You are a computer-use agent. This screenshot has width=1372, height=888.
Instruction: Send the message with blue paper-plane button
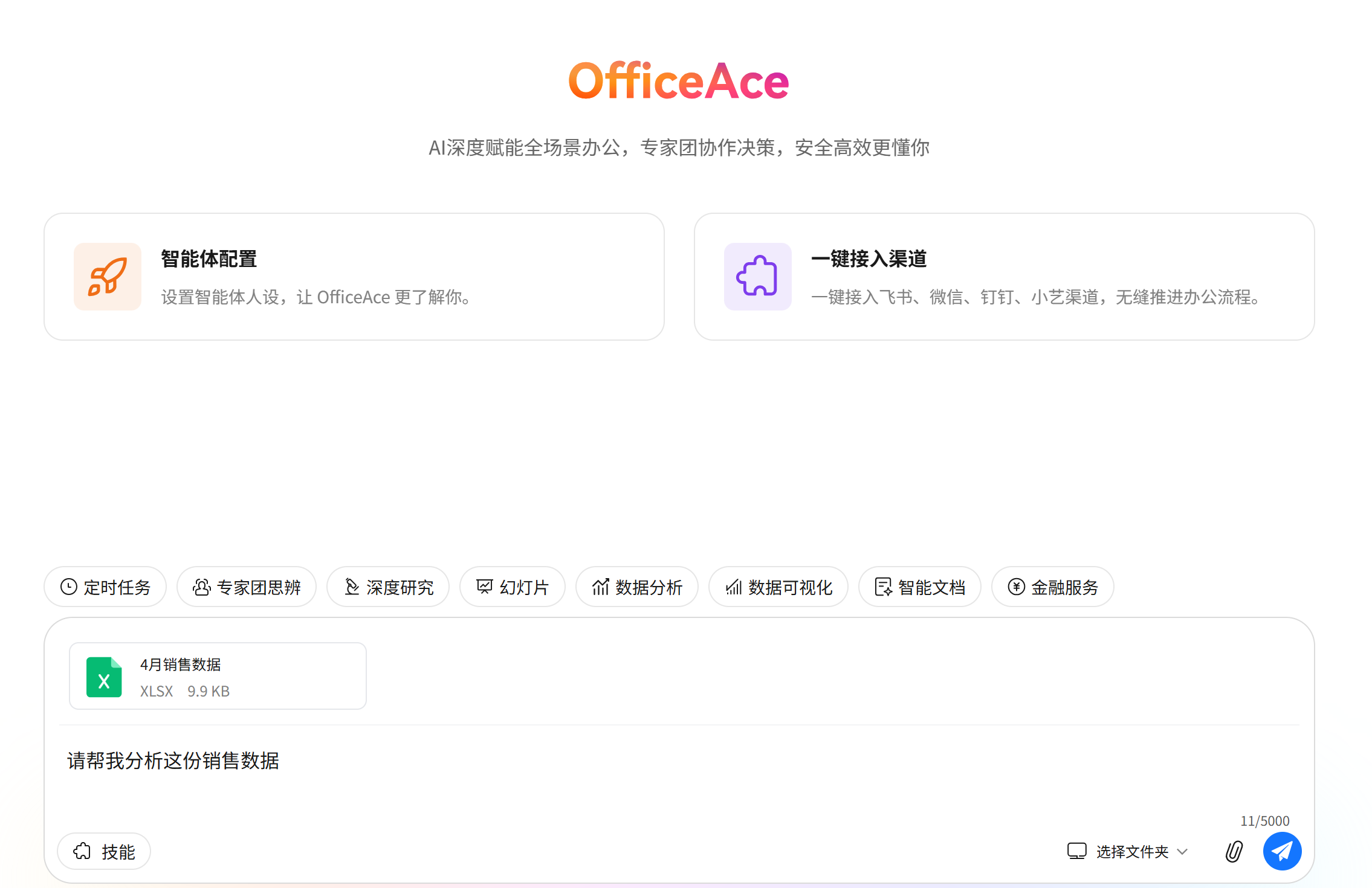tap(1282, 851)
